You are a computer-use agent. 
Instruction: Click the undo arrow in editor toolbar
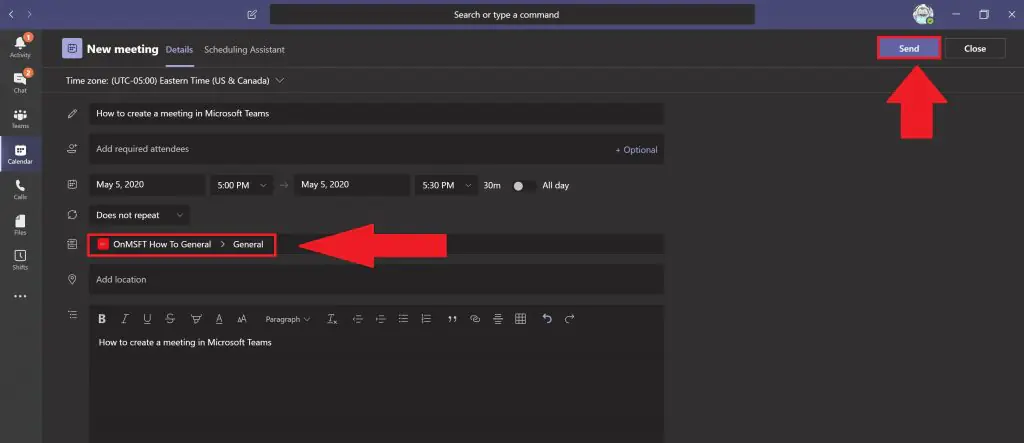[546, 319]
